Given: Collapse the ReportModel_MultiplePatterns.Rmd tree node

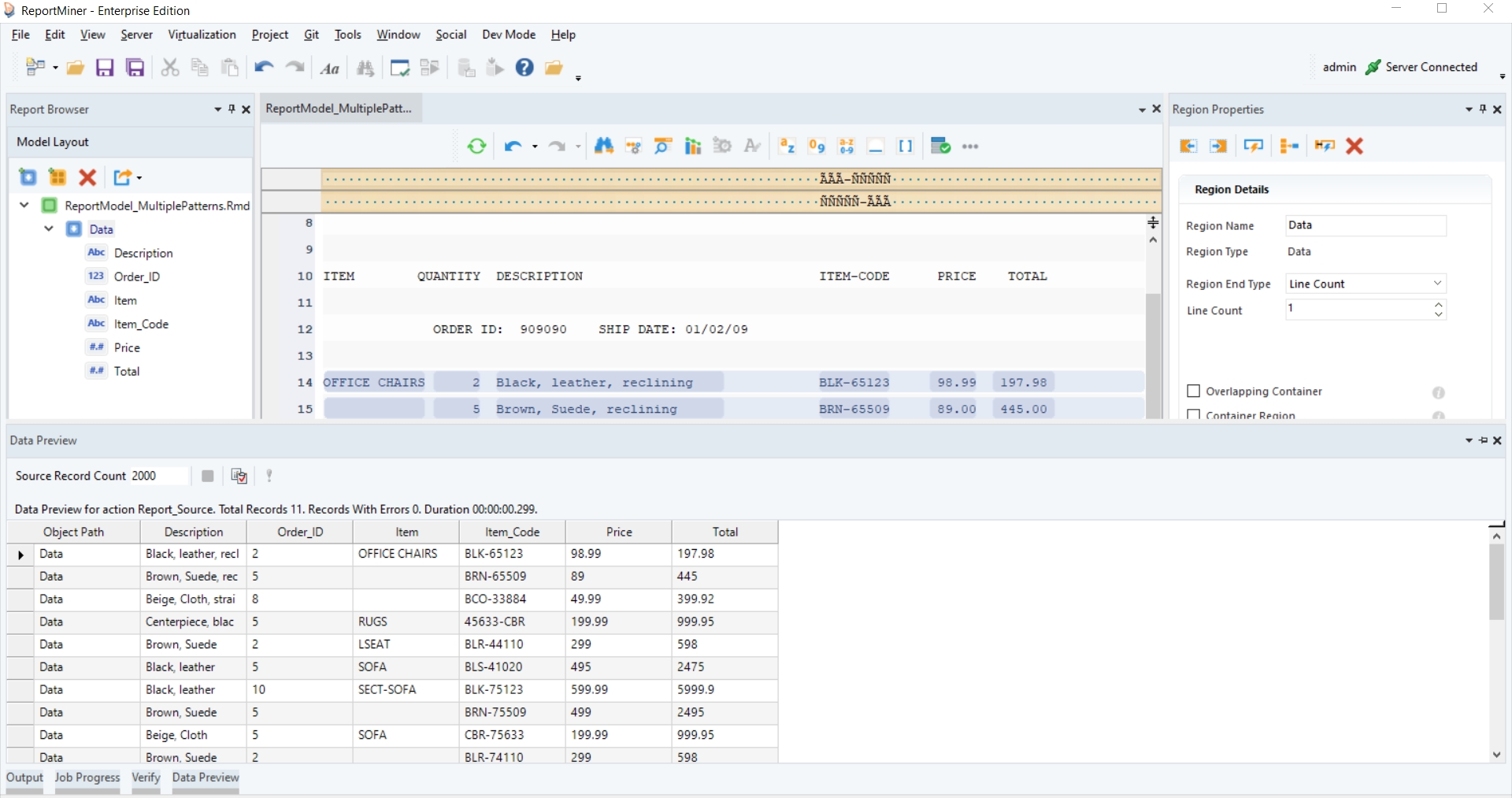Looking at the screenshot, I should click(x=24, y=206).
